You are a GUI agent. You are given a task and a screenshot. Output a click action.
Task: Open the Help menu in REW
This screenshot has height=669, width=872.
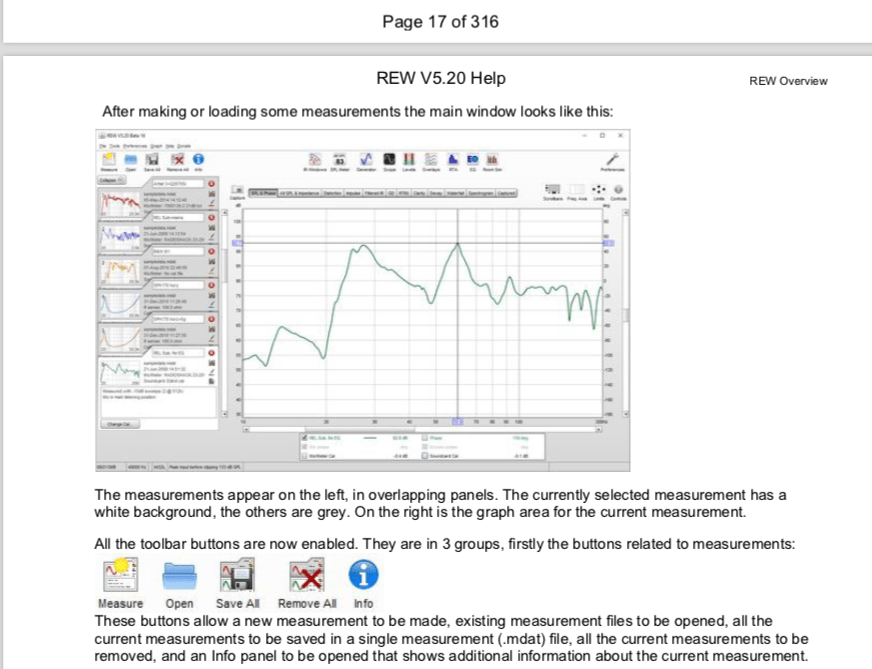(170, 146)
